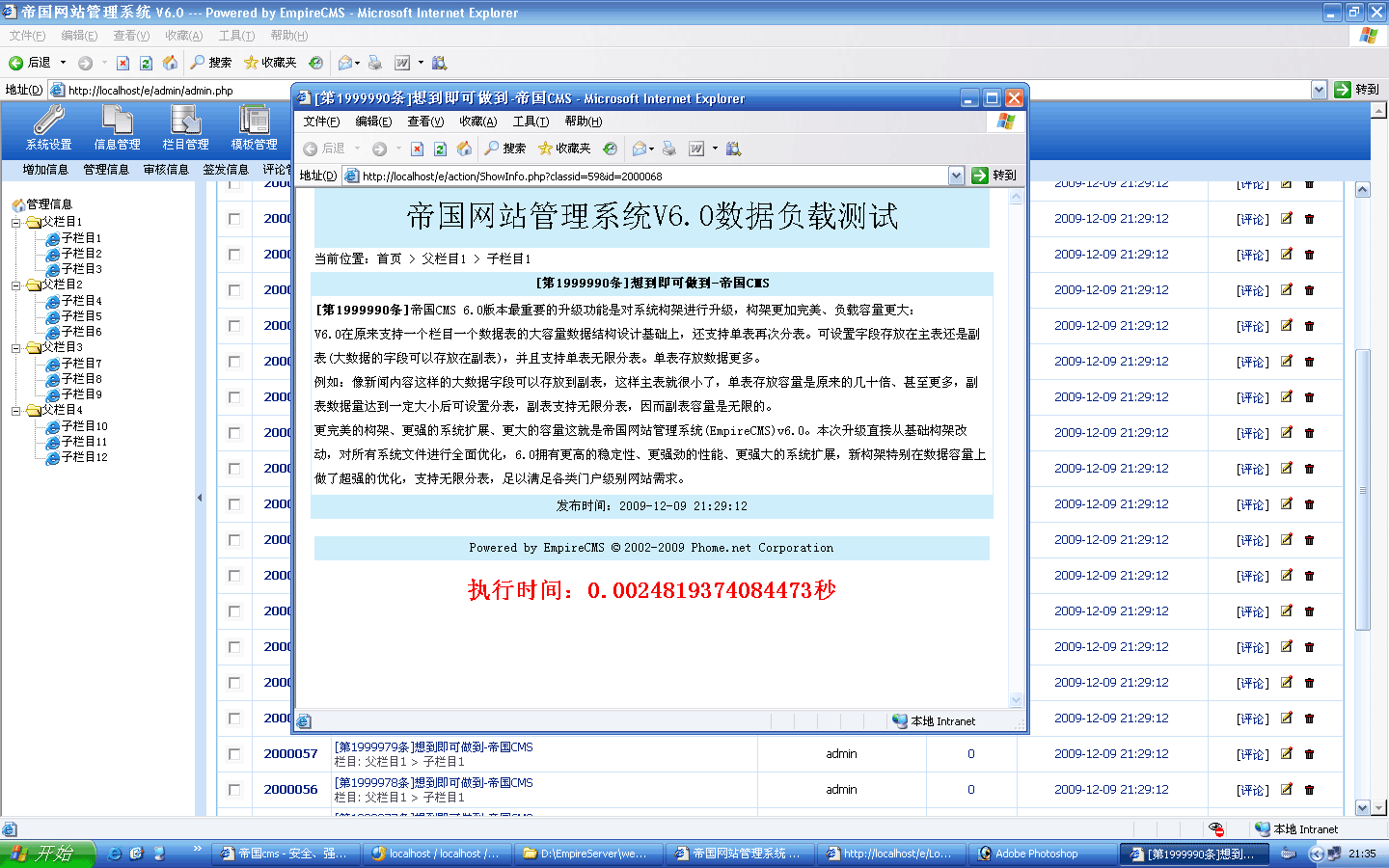Collapse the 父栏目1 tree node
The height and width of the screenshot is (868, 1389).
tap(15, 222)
